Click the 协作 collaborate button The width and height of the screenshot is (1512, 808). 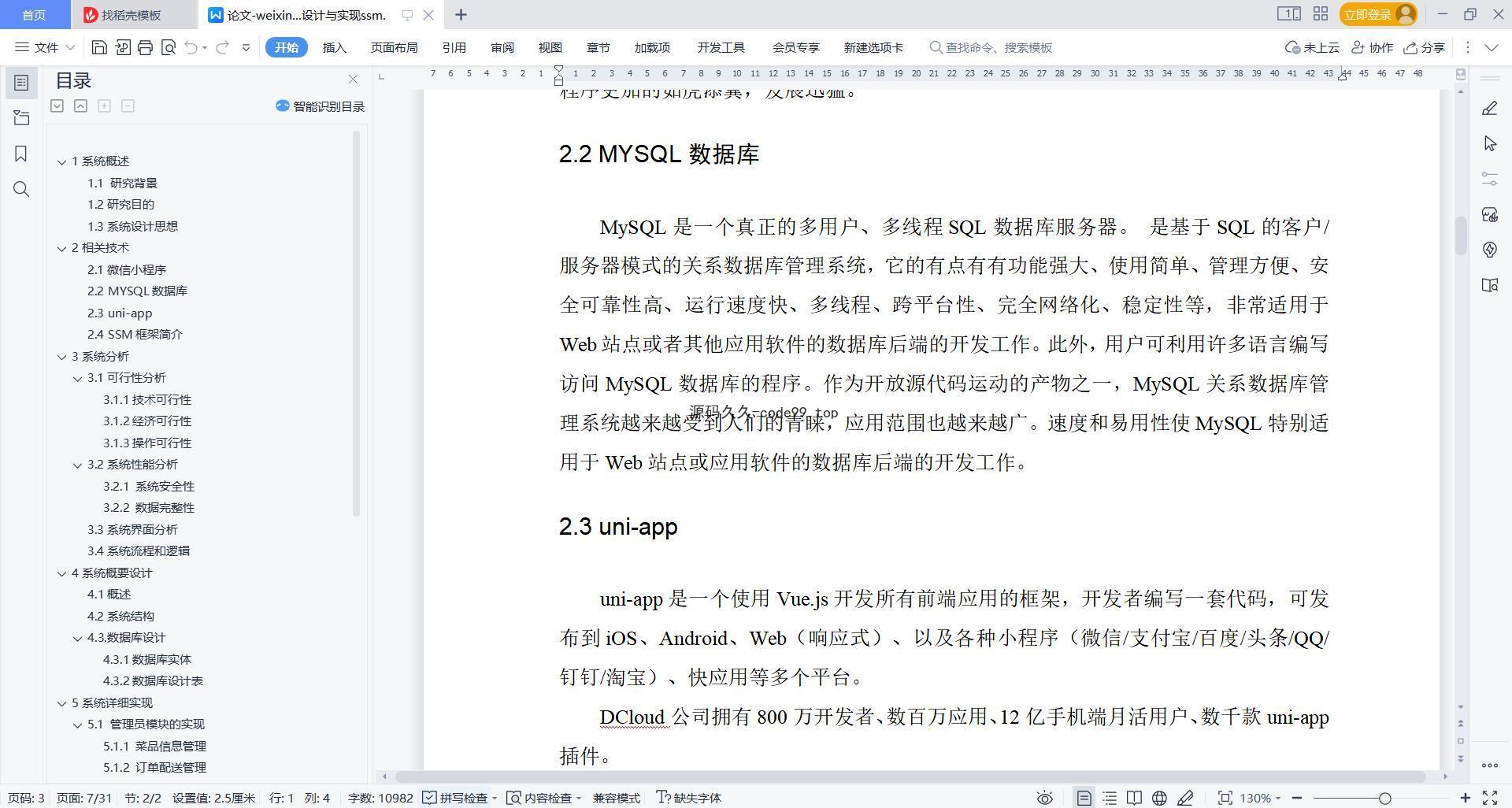pyautogui.click(x=1373, y=48)
